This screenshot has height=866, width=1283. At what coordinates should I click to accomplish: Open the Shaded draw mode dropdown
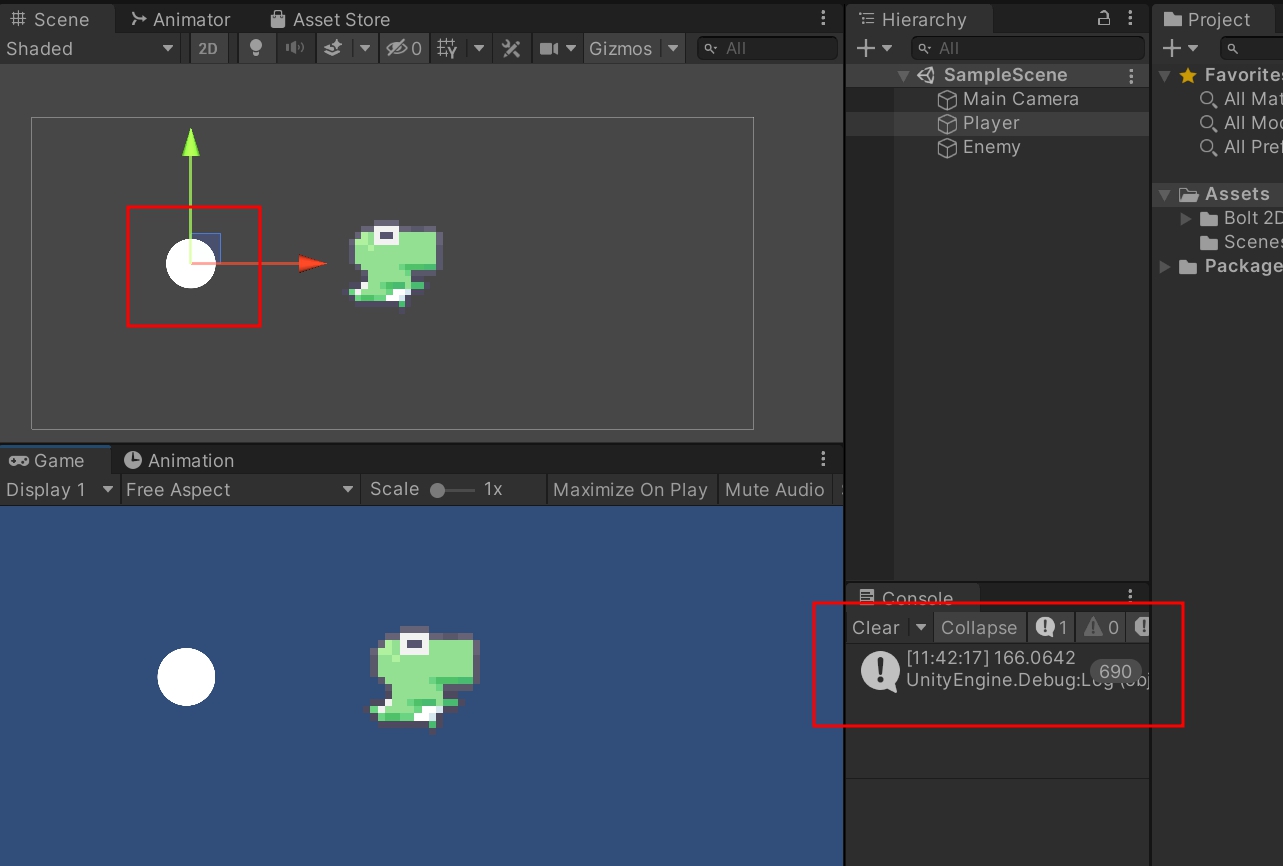tap(89, 48)
